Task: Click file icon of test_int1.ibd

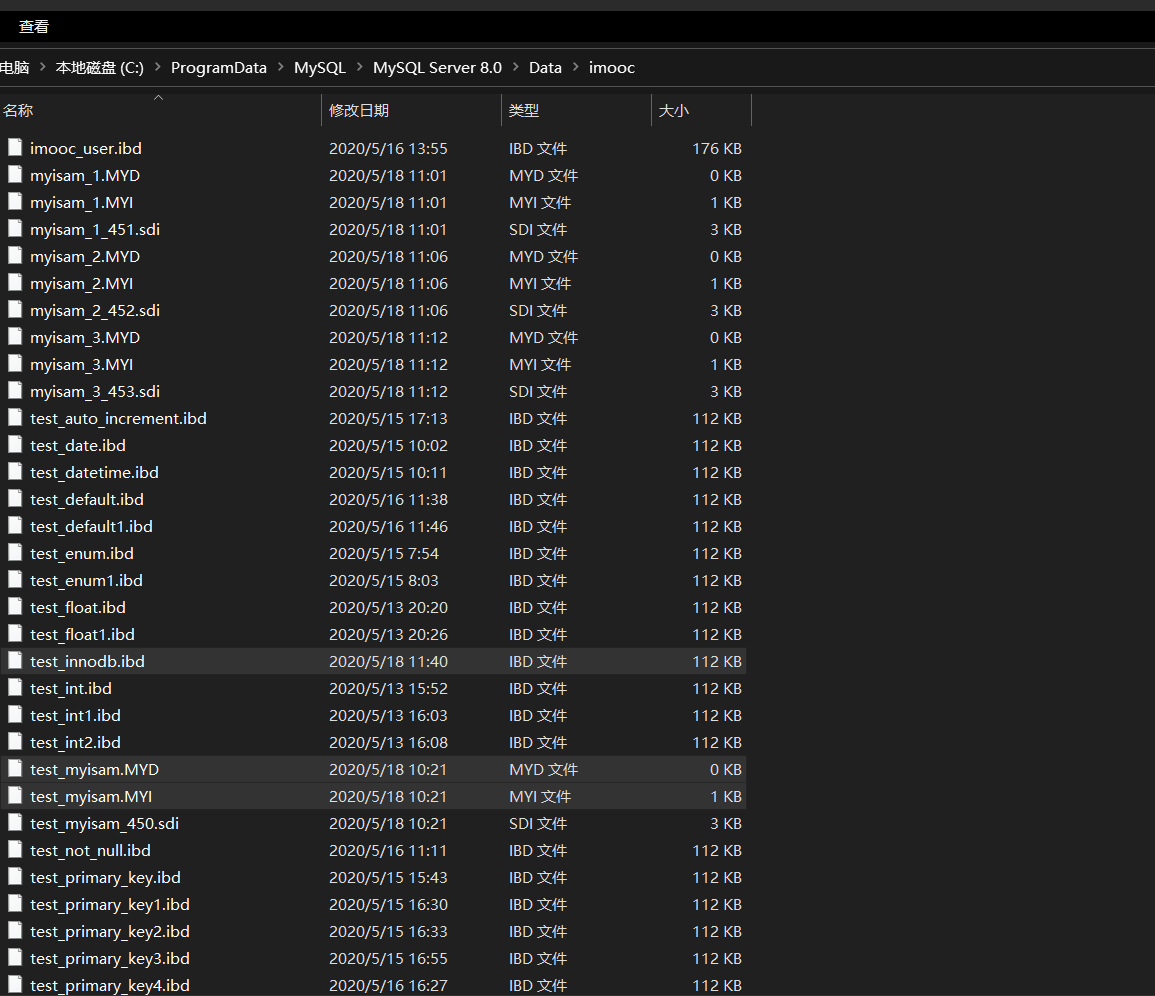Action: [x=15, y=715]
